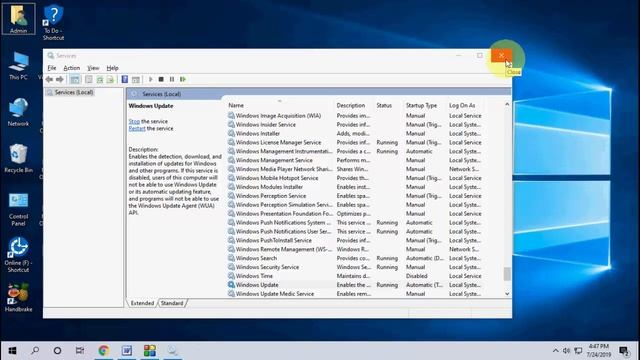The image size is (640, 360).
Task: Select Windows Presentation Foundation row
Action: pyautogui.click(x=355, y=214)
